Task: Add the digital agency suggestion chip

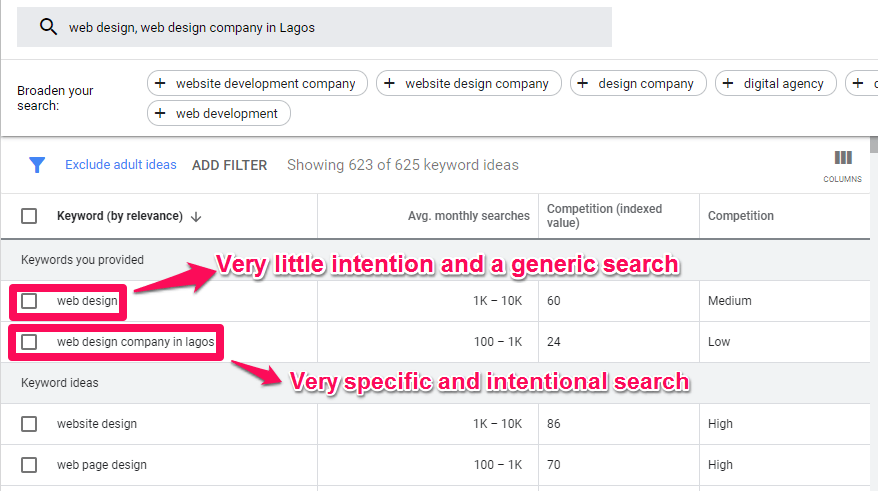Action: coord(775,84)
